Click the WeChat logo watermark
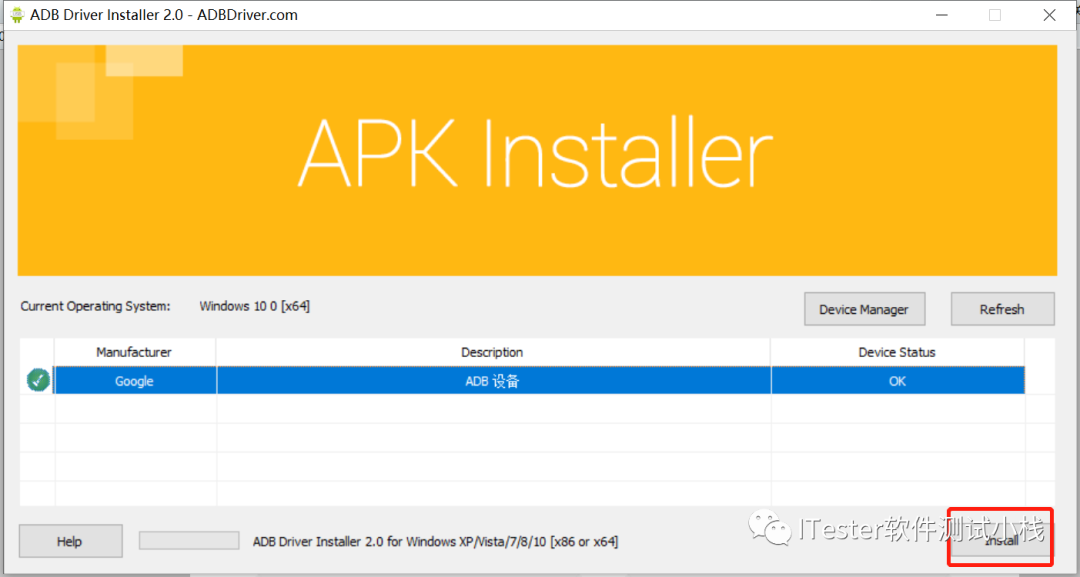Screen dimensions: 1080x577 770,527
